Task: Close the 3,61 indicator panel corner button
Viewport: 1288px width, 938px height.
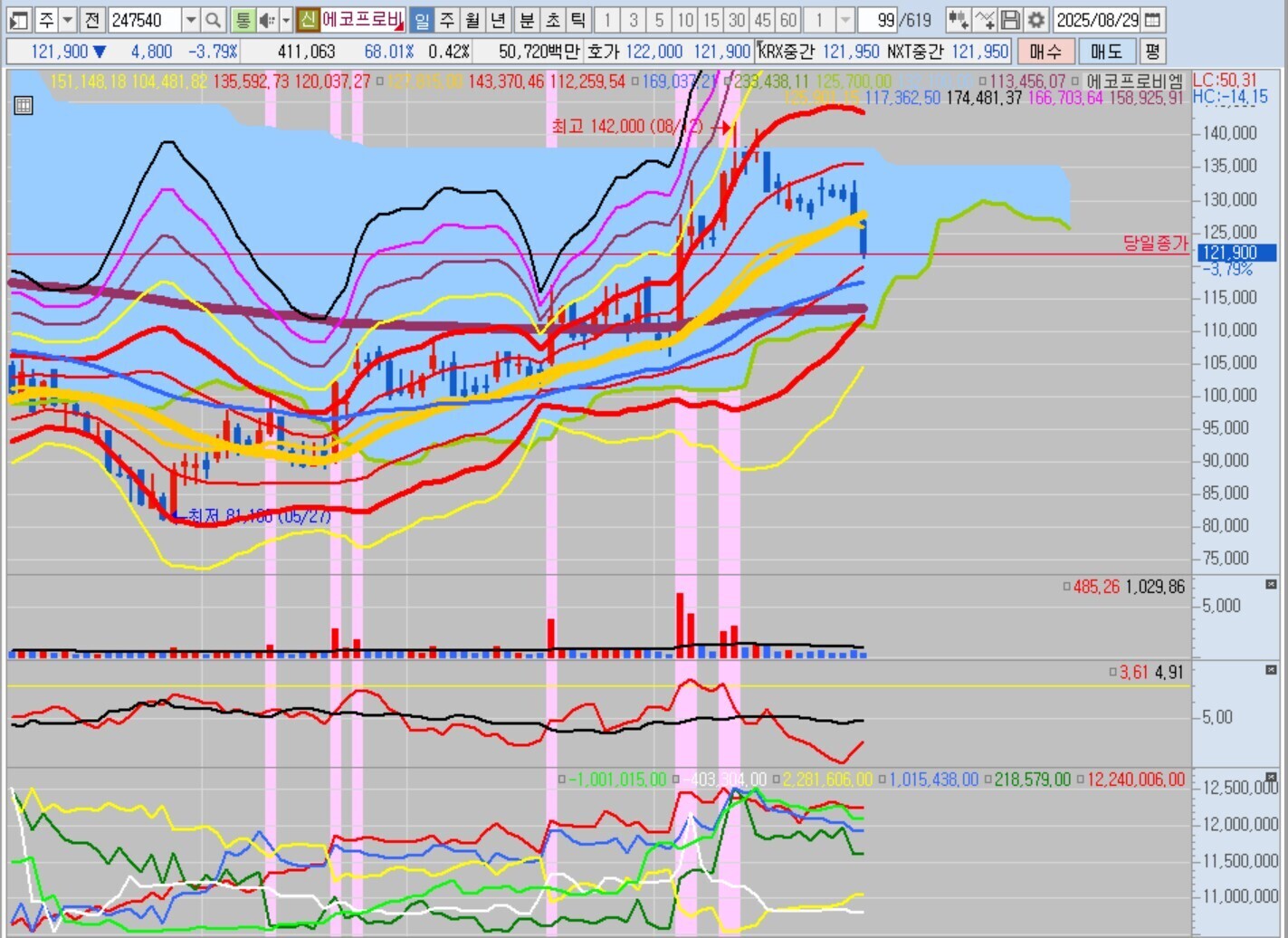Action: click(1271, 671)
